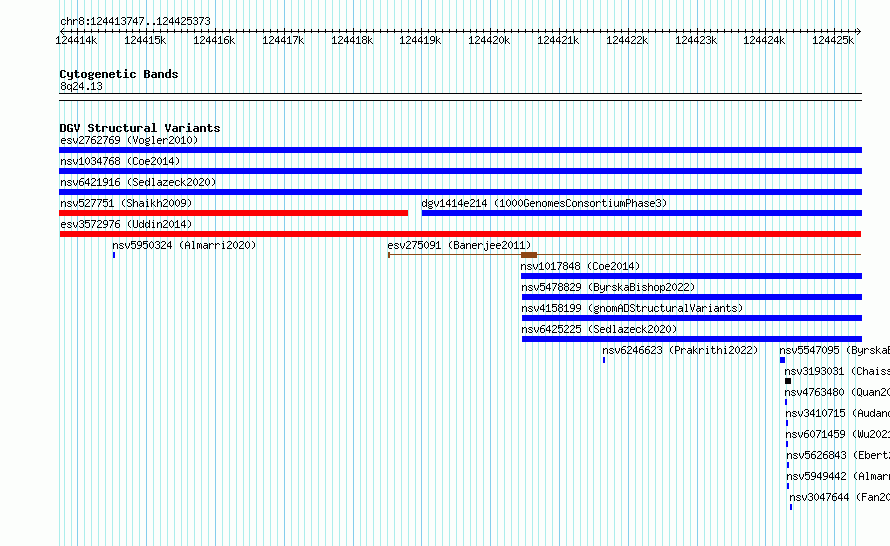Click the 8q24.13 band label
Screen dimensions: 890x546
(x=81, y=86)
